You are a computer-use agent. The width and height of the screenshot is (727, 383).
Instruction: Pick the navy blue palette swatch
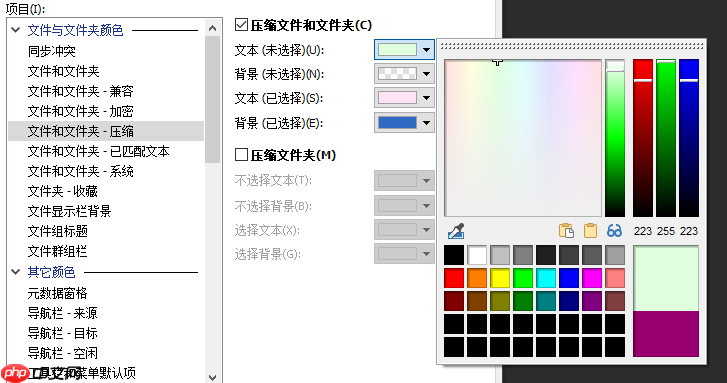[569, 301]
